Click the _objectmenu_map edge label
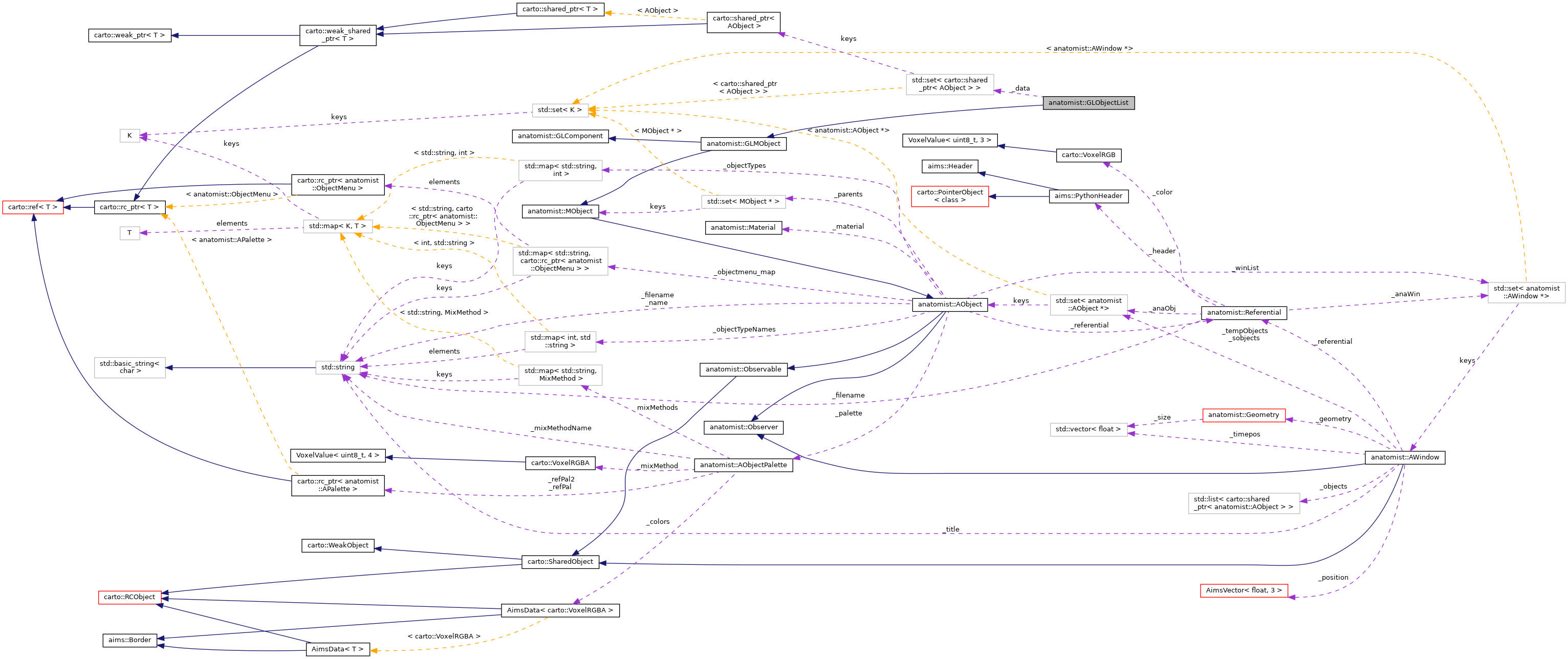1568x659 pixels. click(x=745, y=273)
